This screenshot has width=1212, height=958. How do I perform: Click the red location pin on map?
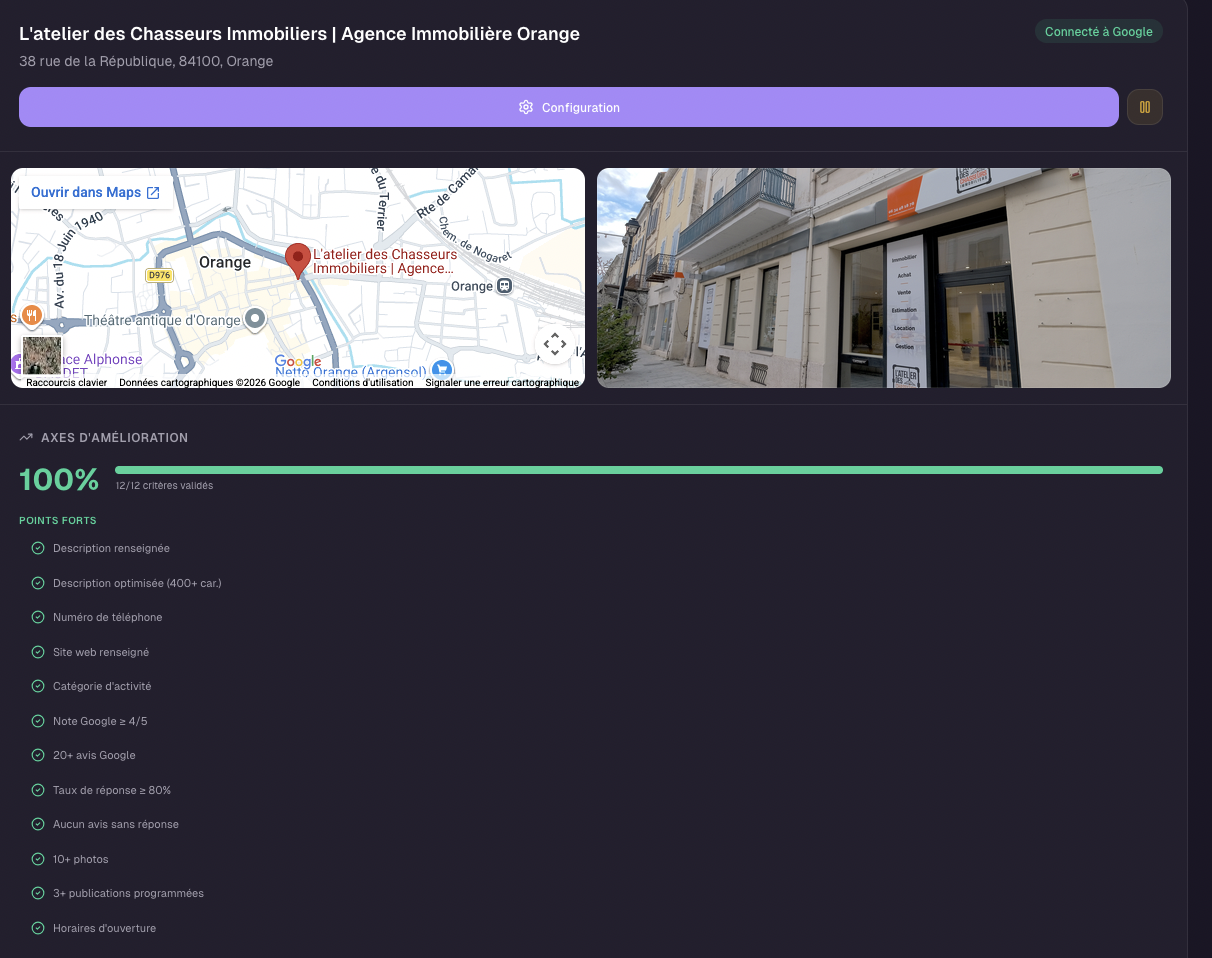(297, 260)
